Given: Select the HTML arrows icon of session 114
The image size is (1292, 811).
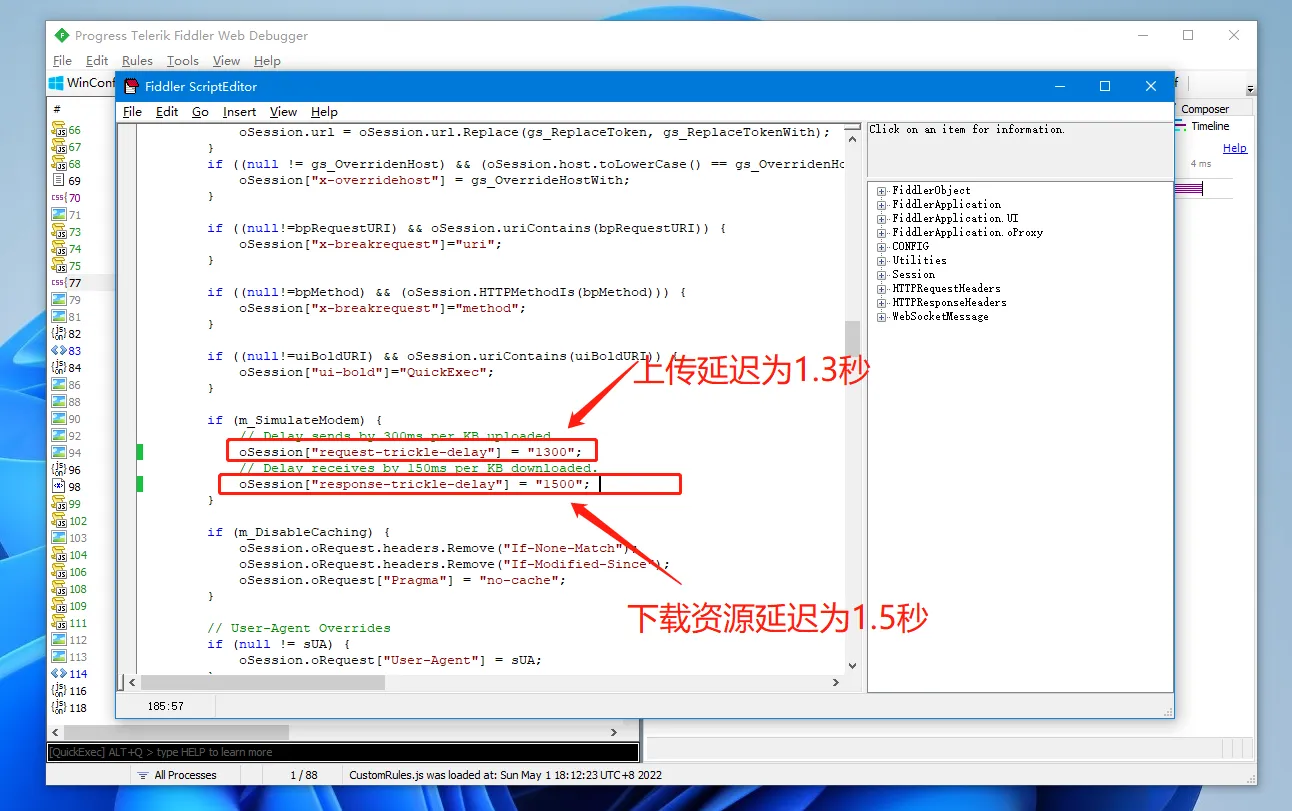Looking at the screenshot, I should 58,674.
